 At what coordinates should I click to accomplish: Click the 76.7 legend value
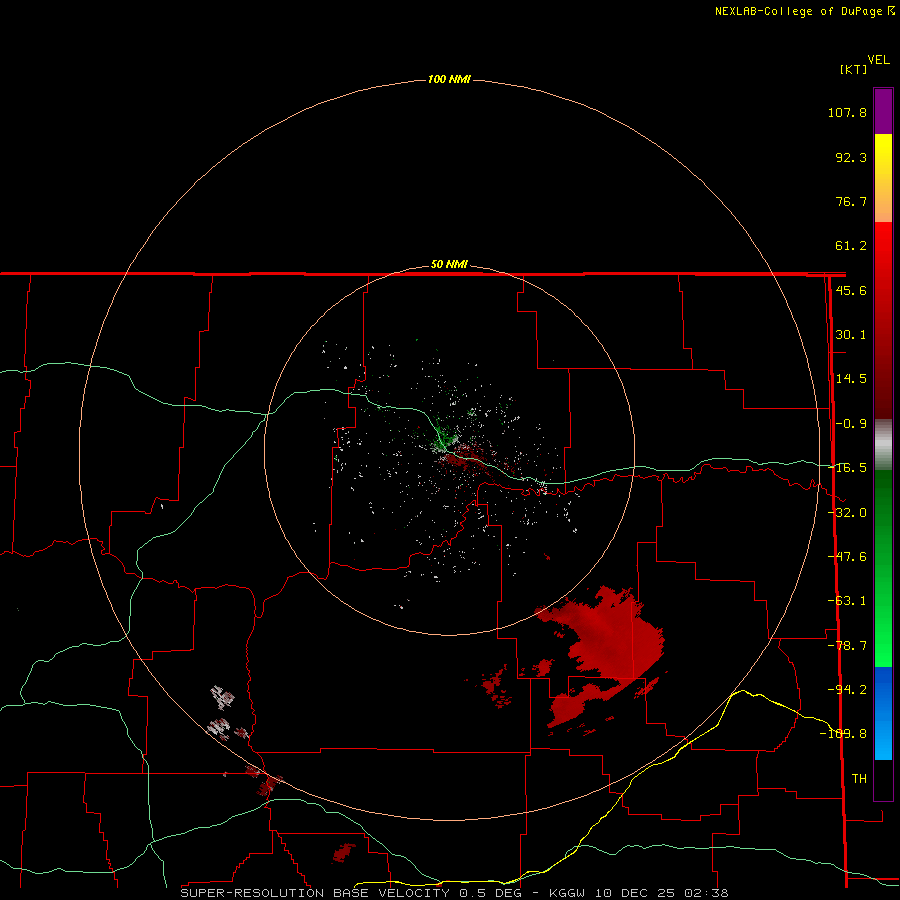851,201
